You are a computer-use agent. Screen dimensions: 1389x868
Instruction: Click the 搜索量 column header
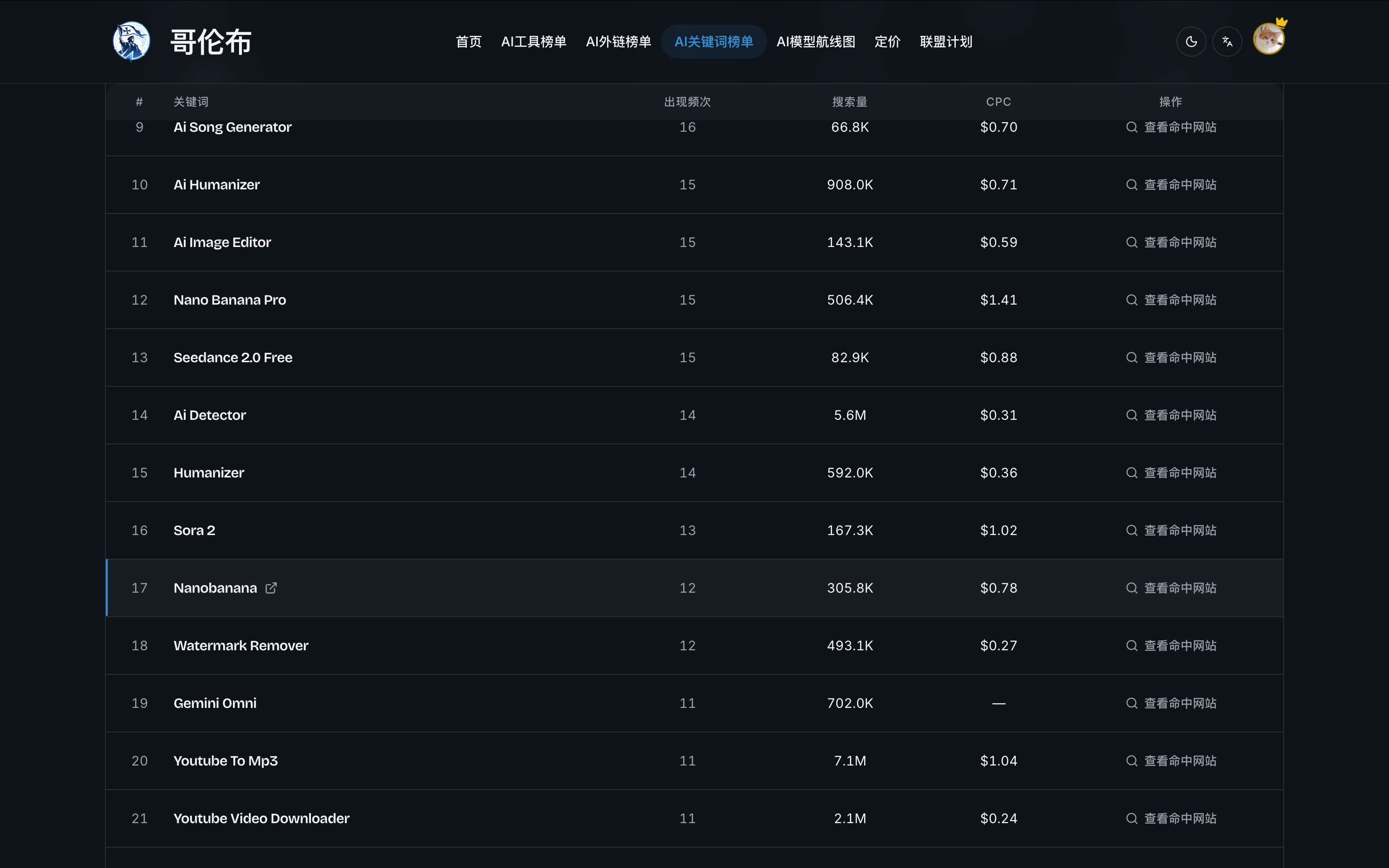coord(850,102)
